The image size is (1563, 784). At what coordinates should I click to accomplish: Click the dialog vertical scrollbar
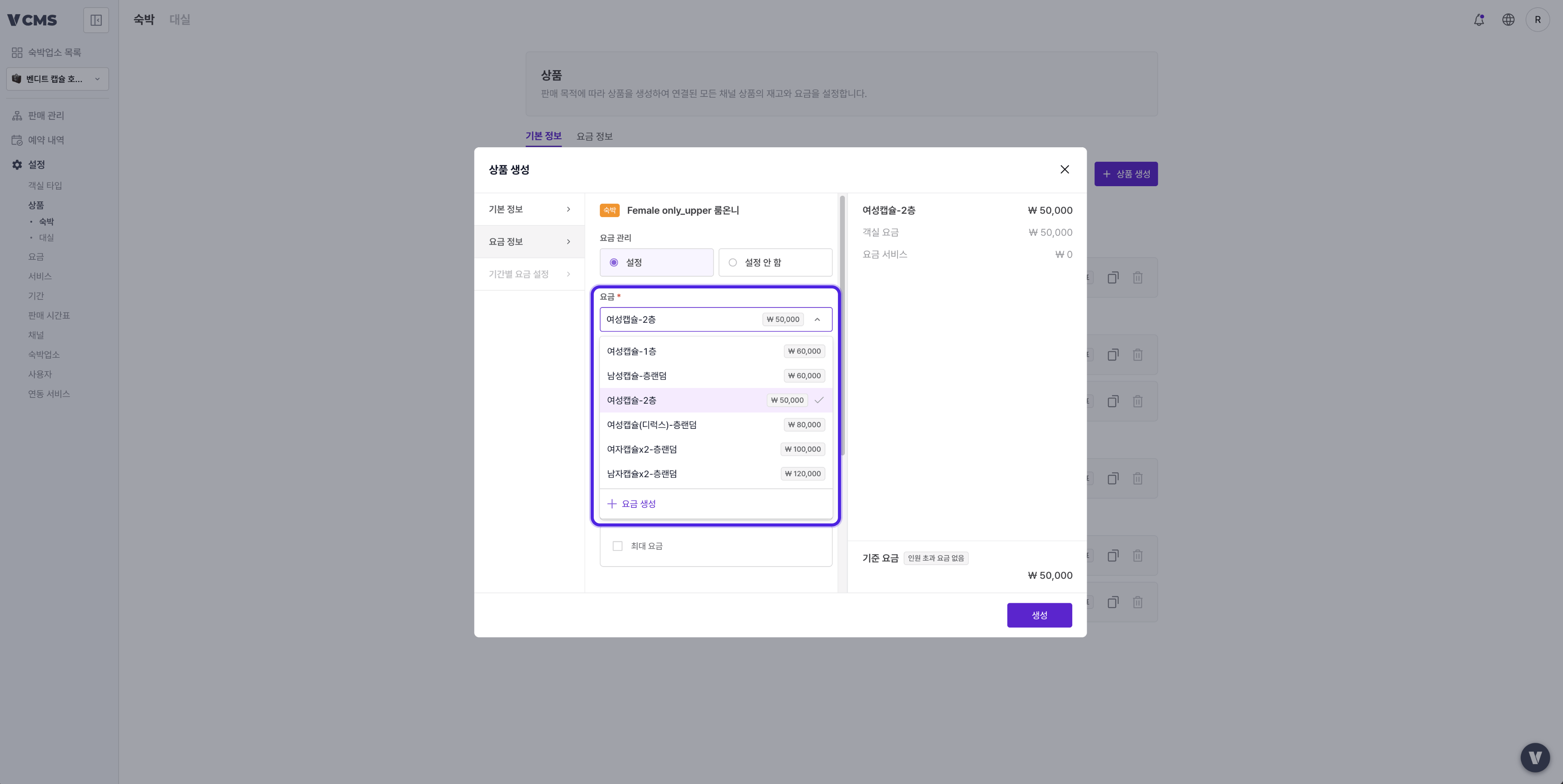click(842, 325)
